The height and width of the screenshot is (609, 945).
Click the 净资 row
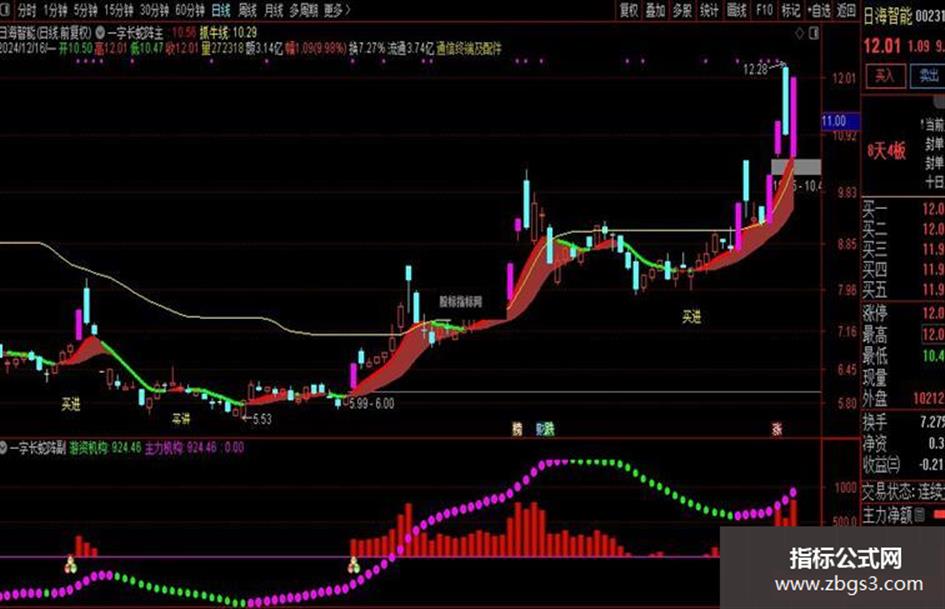click(903, 444)
